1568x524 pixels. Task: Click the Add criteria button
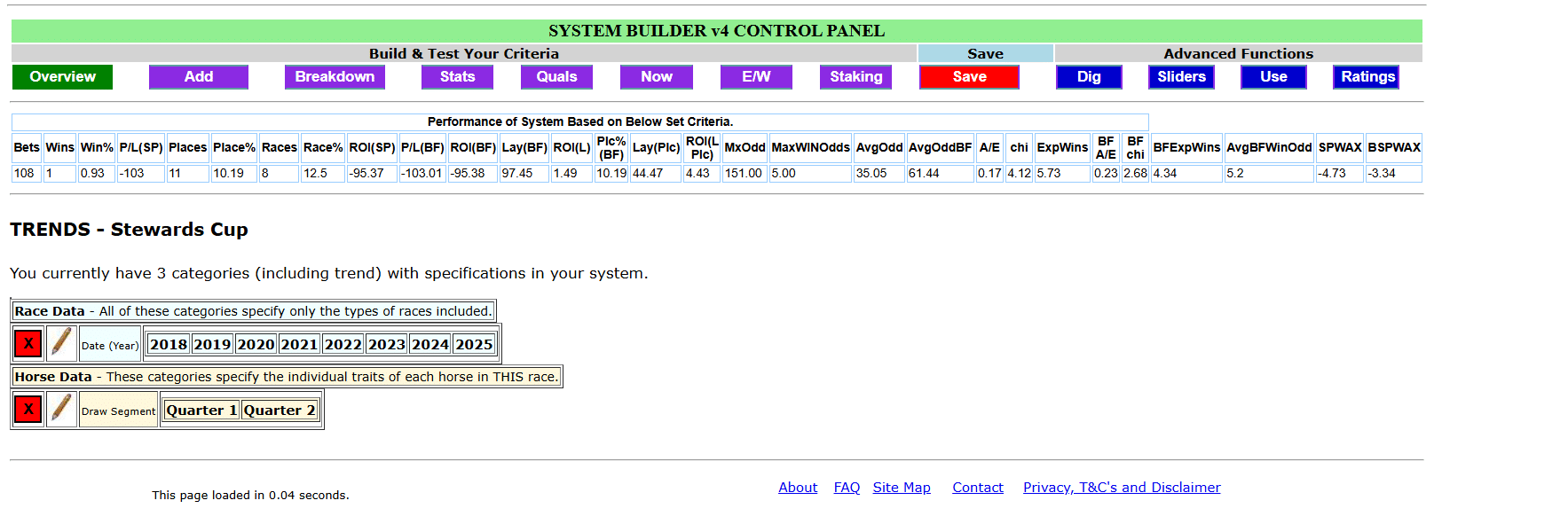tap(198, 77)
